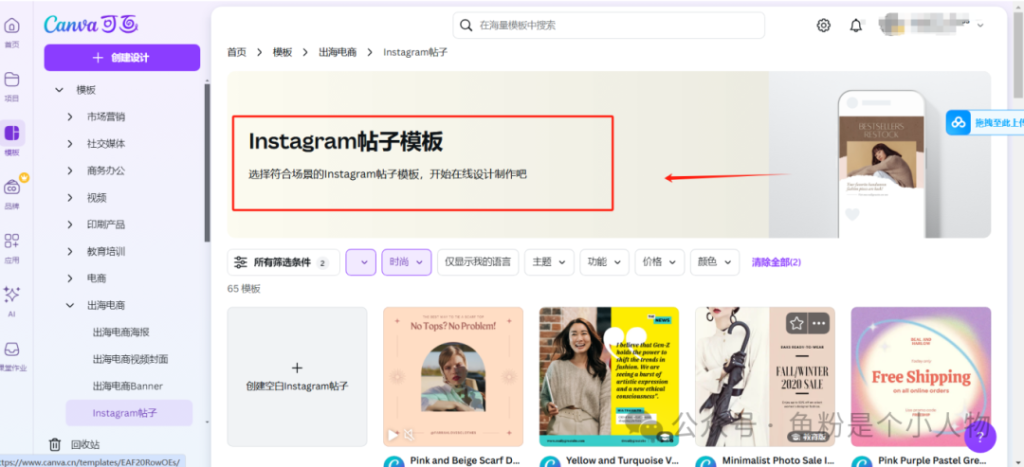1024x467 pixels.
Task: Collapse the 出海电商 tree category
Action: tap(70, 305)
